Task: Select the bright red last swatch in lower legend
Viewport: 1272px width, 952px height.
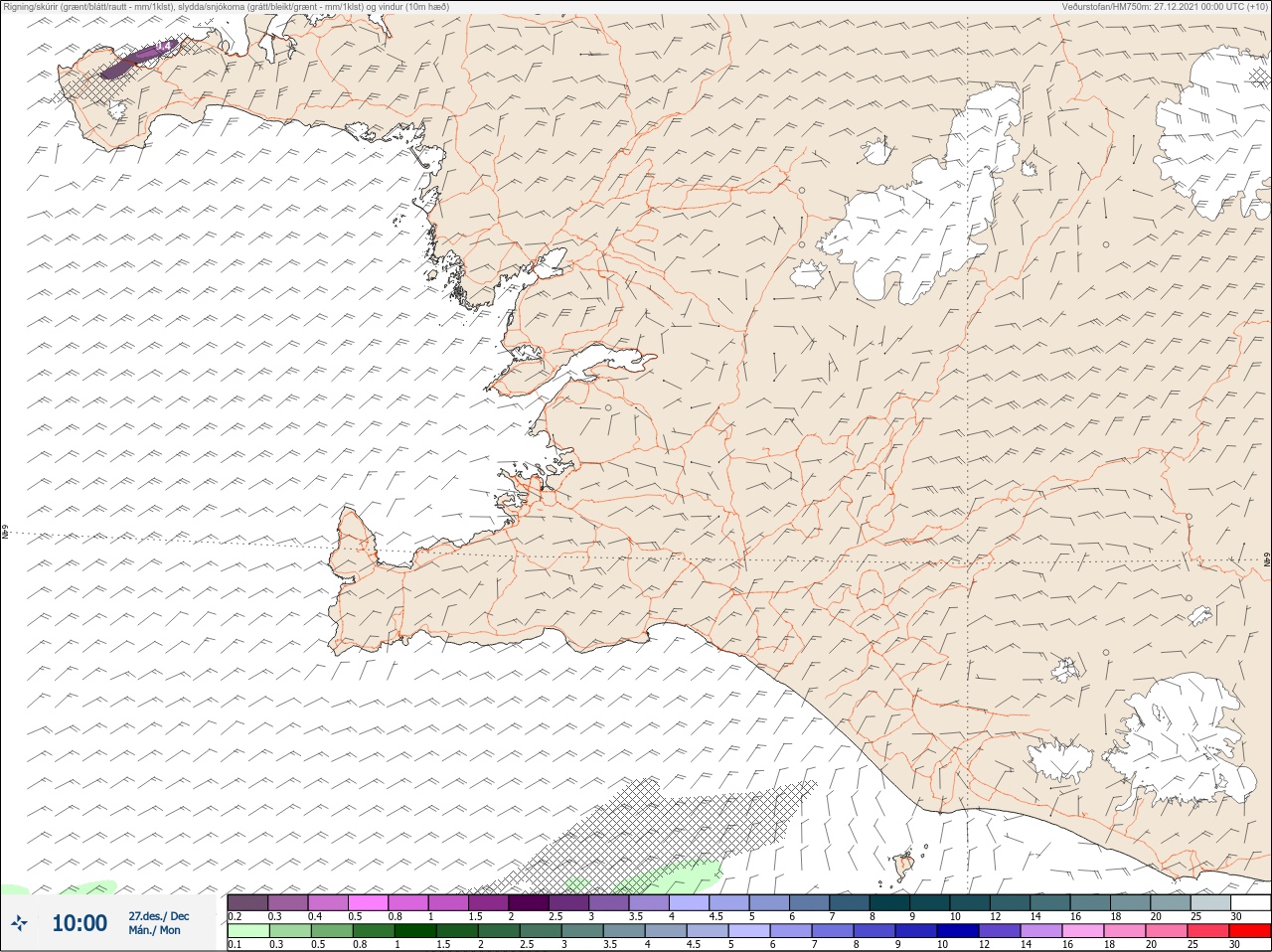Action: (1250, 931)
